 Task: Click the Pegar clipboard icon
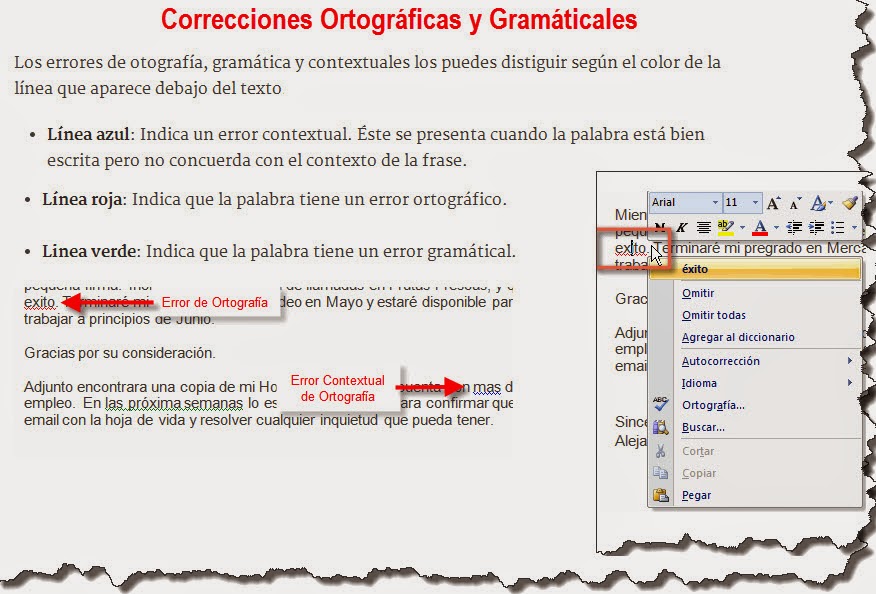click(661, 494)
